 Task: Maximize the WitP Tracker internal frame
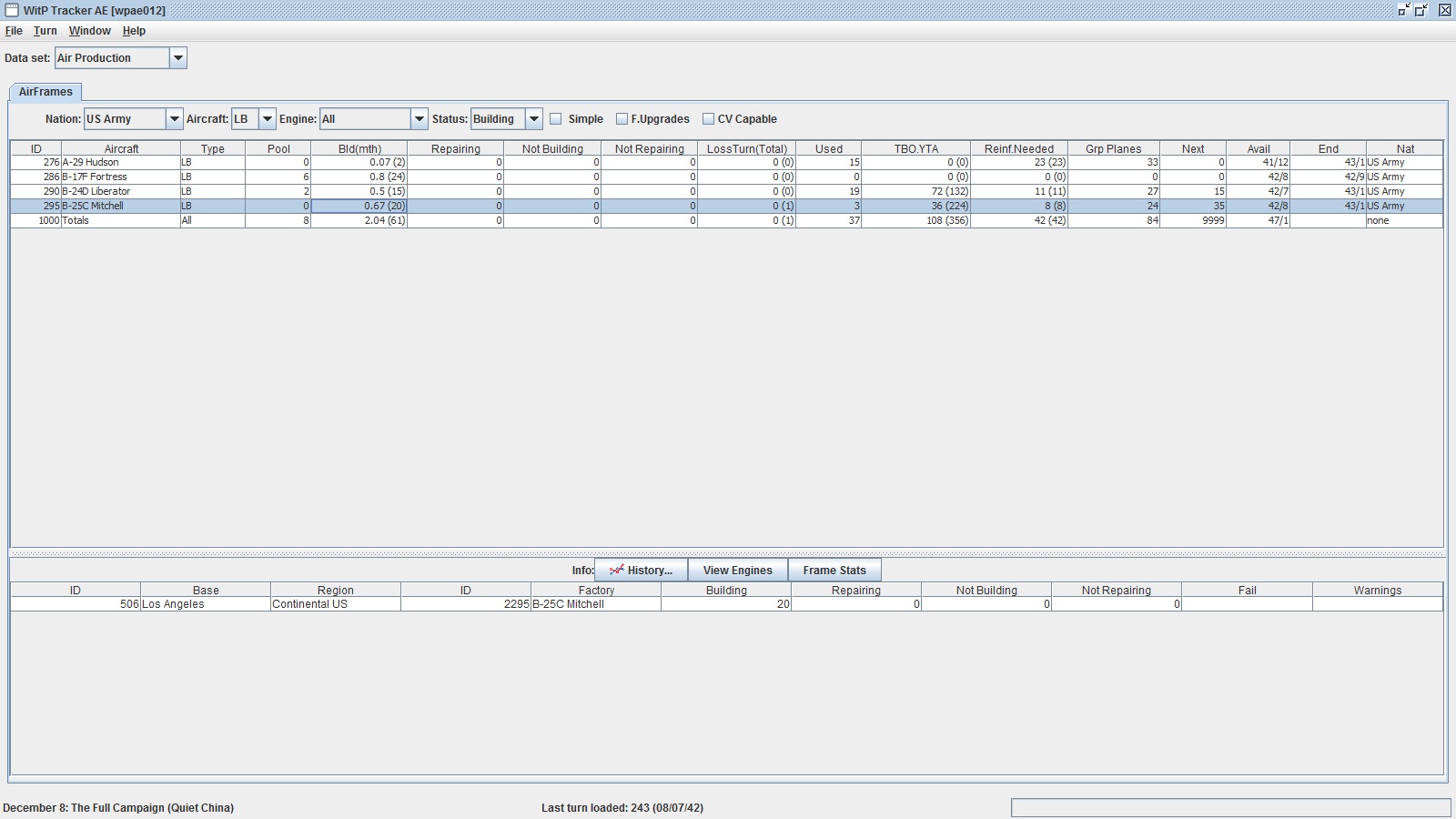point(1421,10)
